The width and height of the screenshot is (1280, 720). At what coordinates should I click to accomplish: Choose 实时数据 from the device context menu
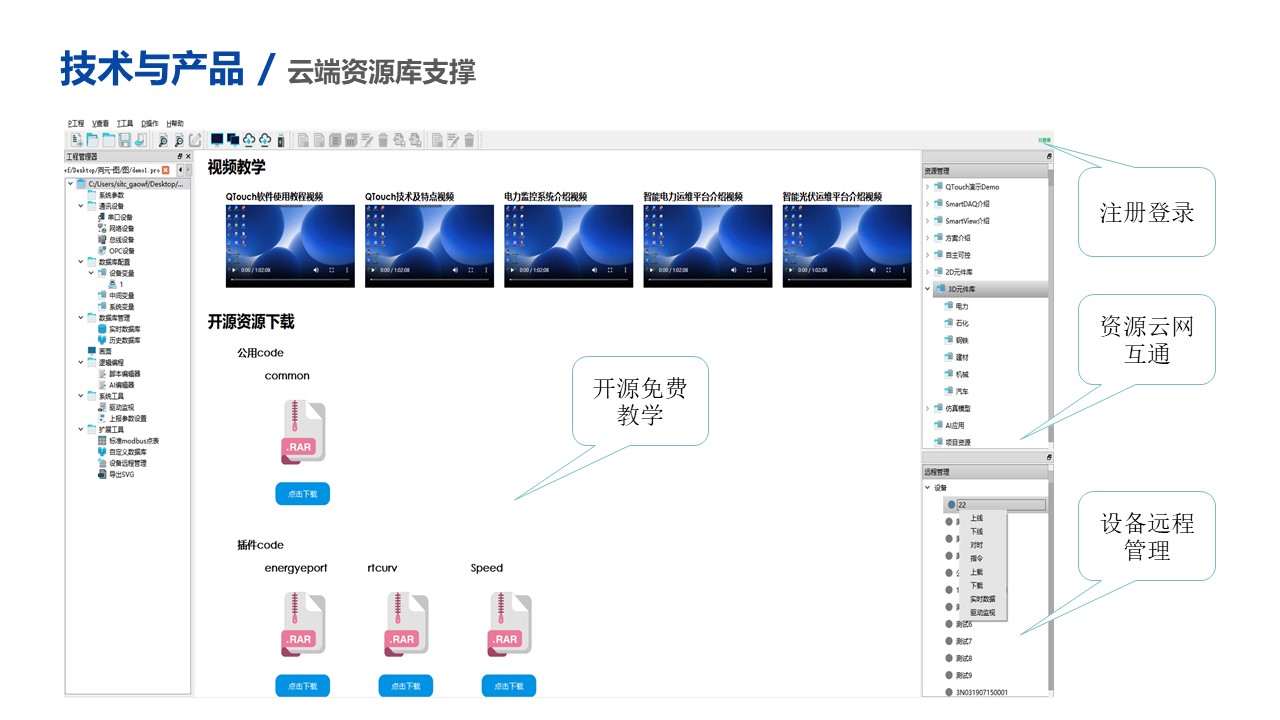click(x=983, y=599)
